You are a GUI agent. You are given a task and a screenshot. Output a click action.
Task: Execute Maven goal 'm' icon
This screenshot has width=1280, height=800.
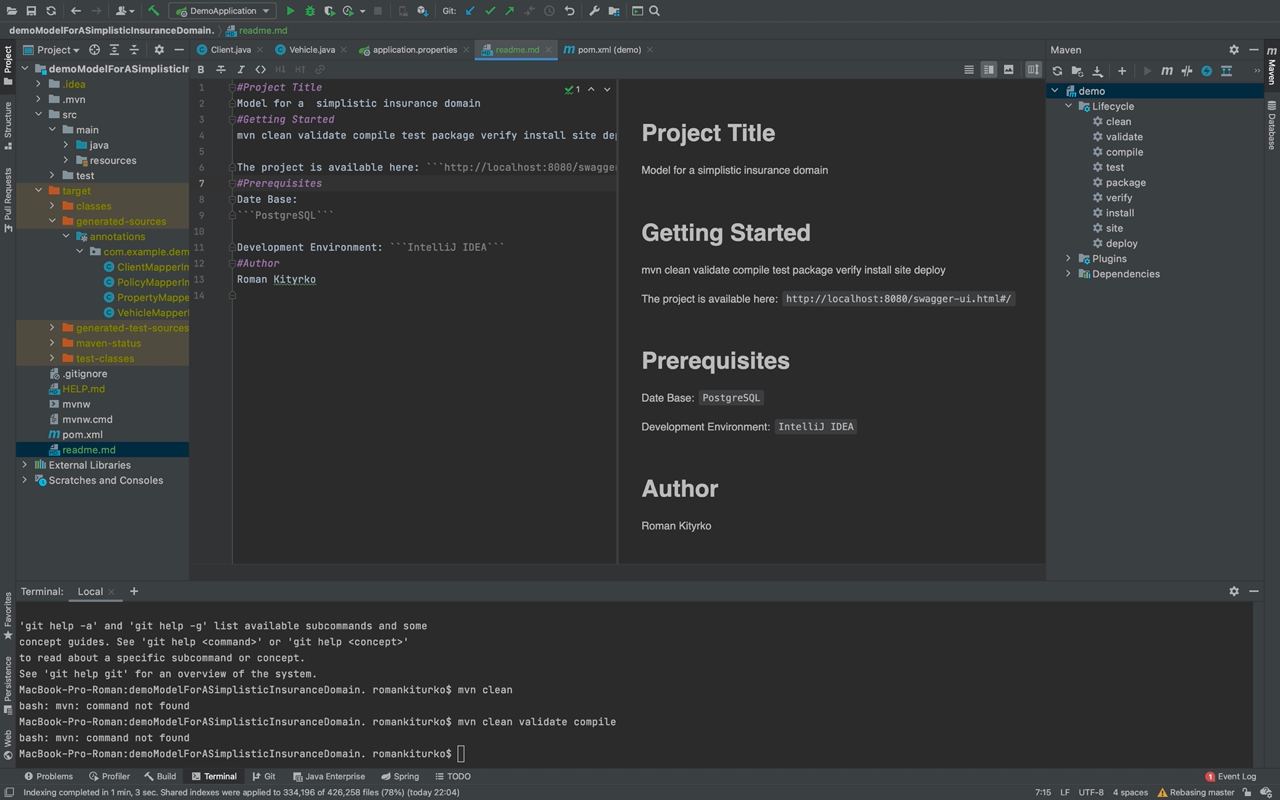pyautogui.click(x=1167, y=71)
